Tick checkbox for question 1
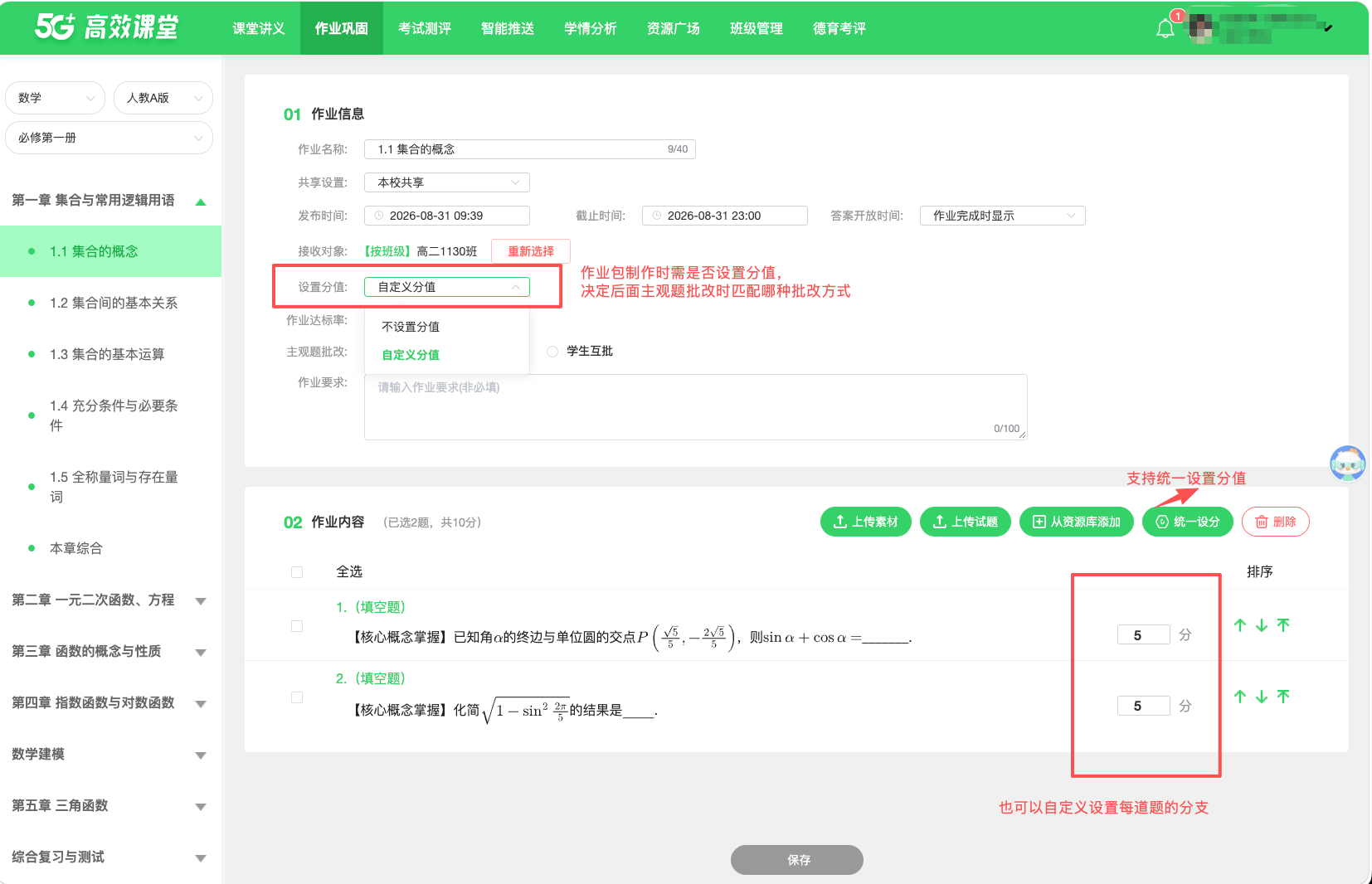 (x=297, y=626)
